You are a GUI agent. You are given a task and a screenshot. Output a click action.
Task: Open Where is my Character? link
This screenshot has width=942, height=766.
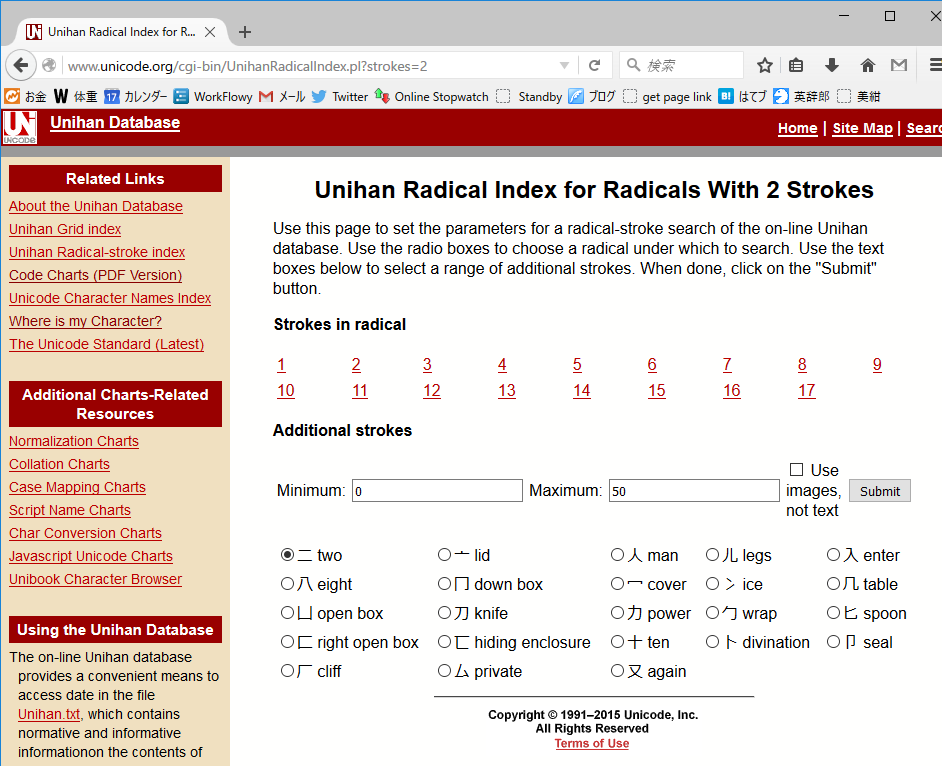85,321
